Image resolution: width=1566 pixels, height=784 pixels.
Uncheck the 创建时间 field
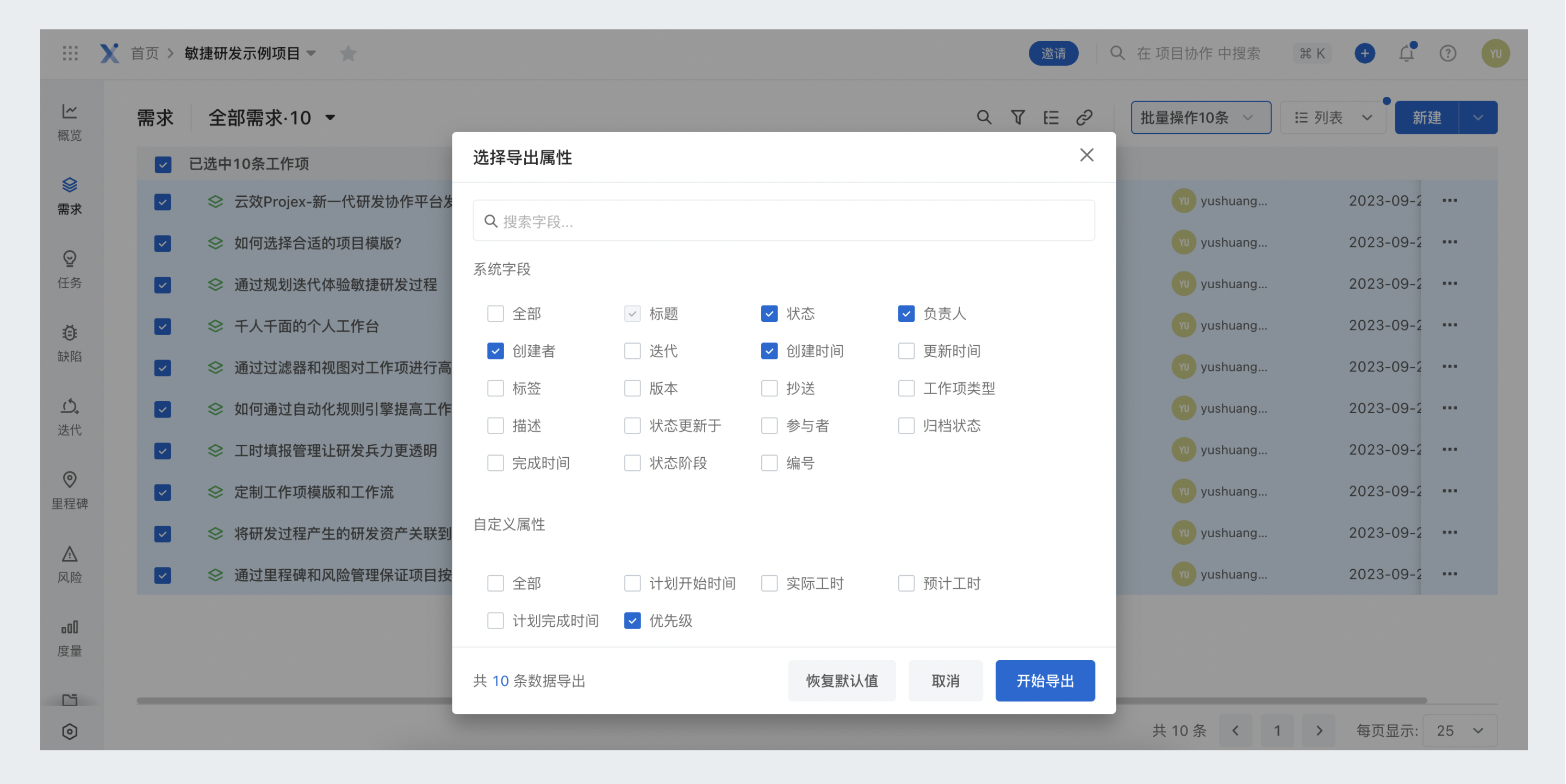pos(769,351)
